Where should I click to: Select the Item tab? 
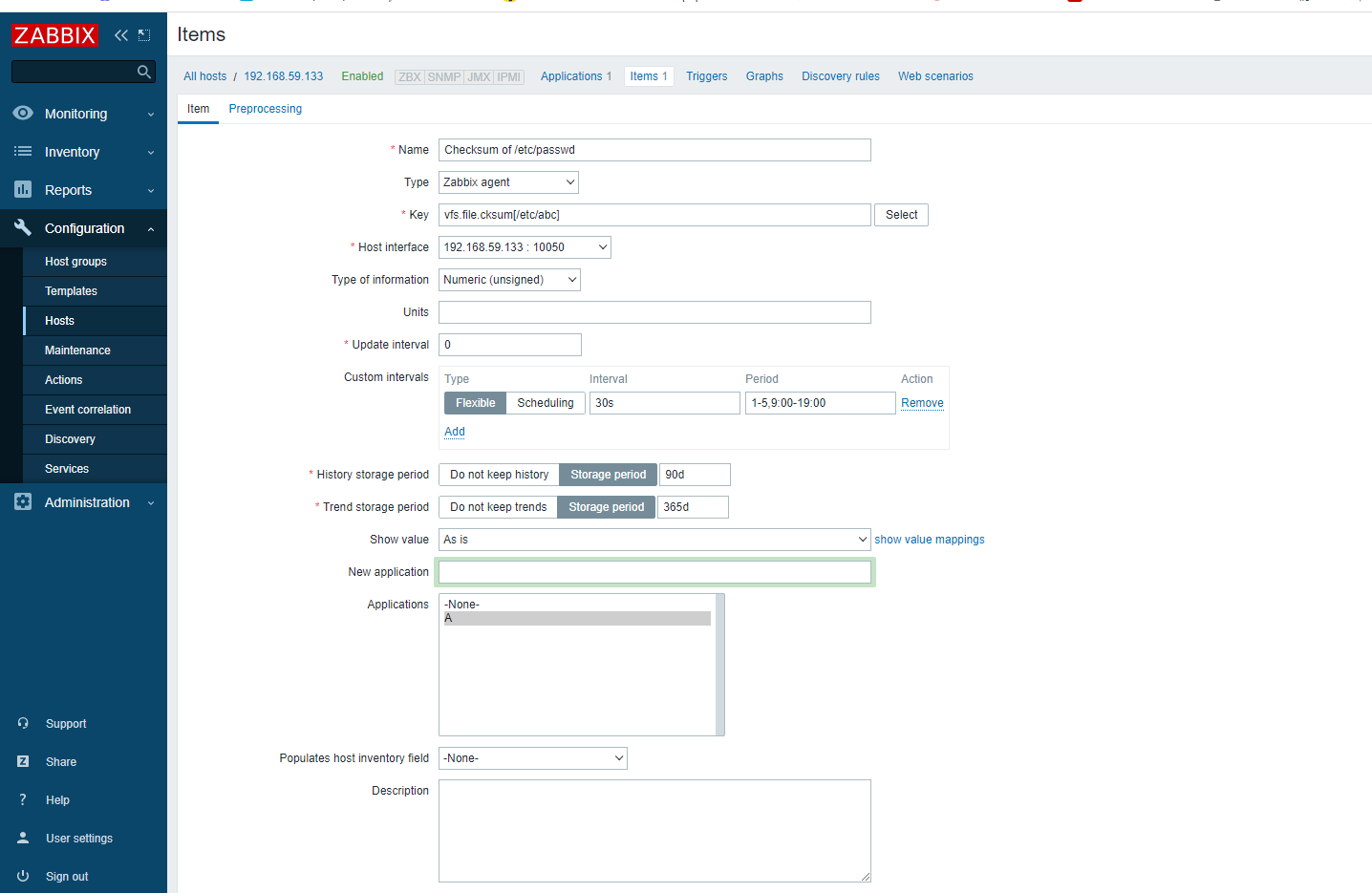198,109
